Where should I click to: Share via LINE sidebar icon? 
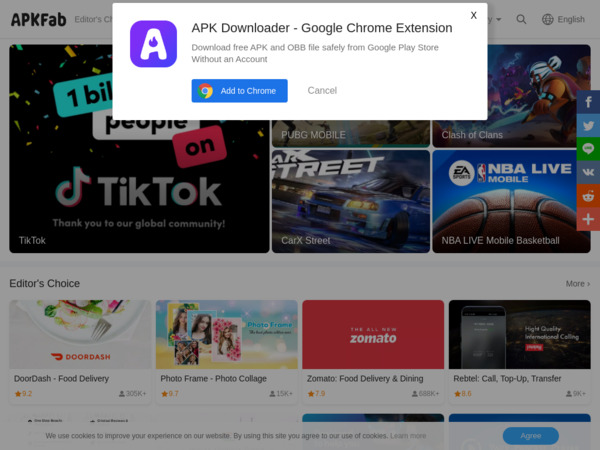pyautogui.click(x=588, y=148)
